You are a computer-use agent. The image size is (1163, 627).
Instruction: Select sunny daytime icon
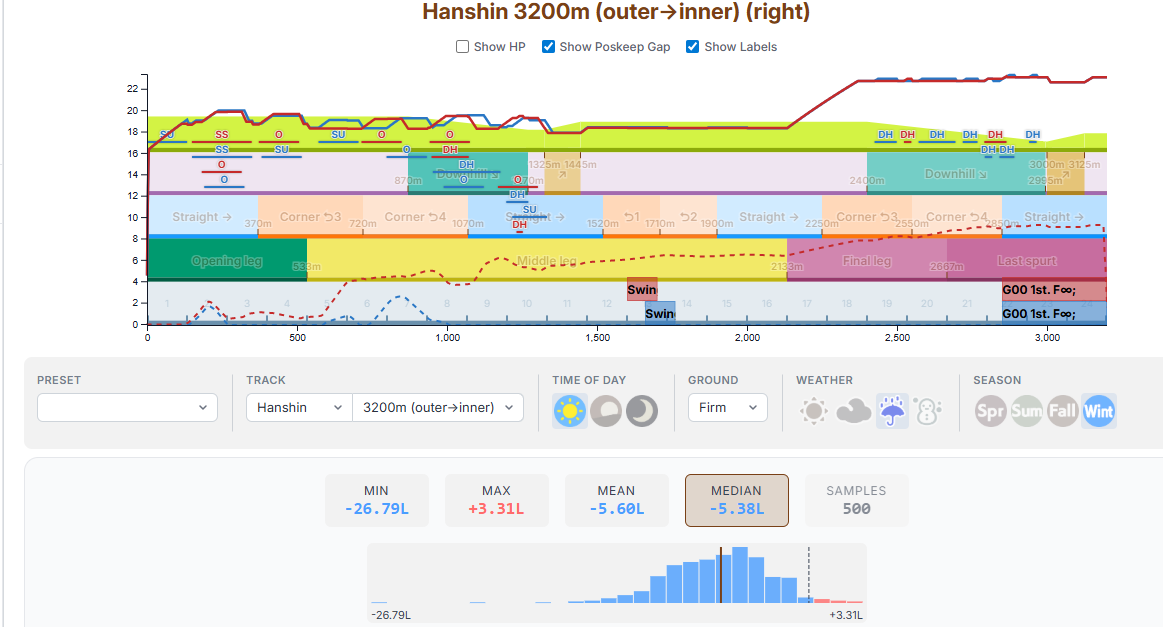[570, 410]
